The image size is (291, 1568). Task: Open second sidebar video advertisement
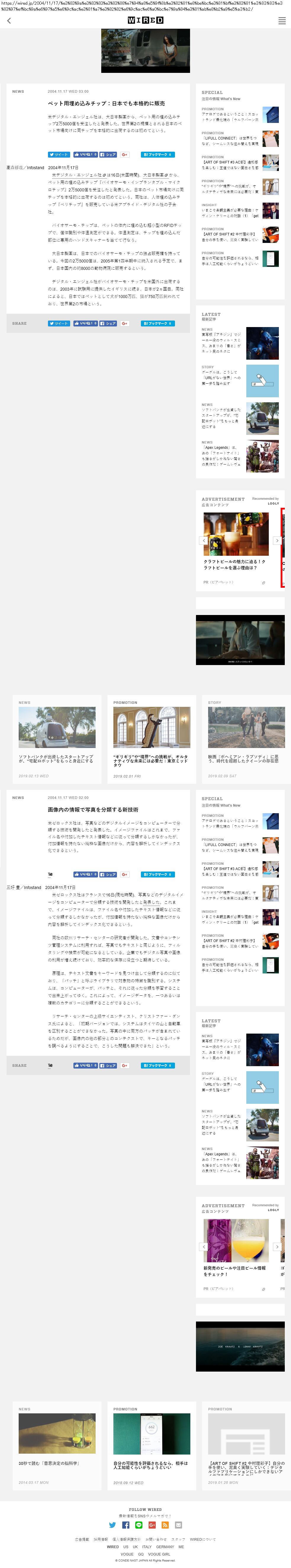(240, 1346)
